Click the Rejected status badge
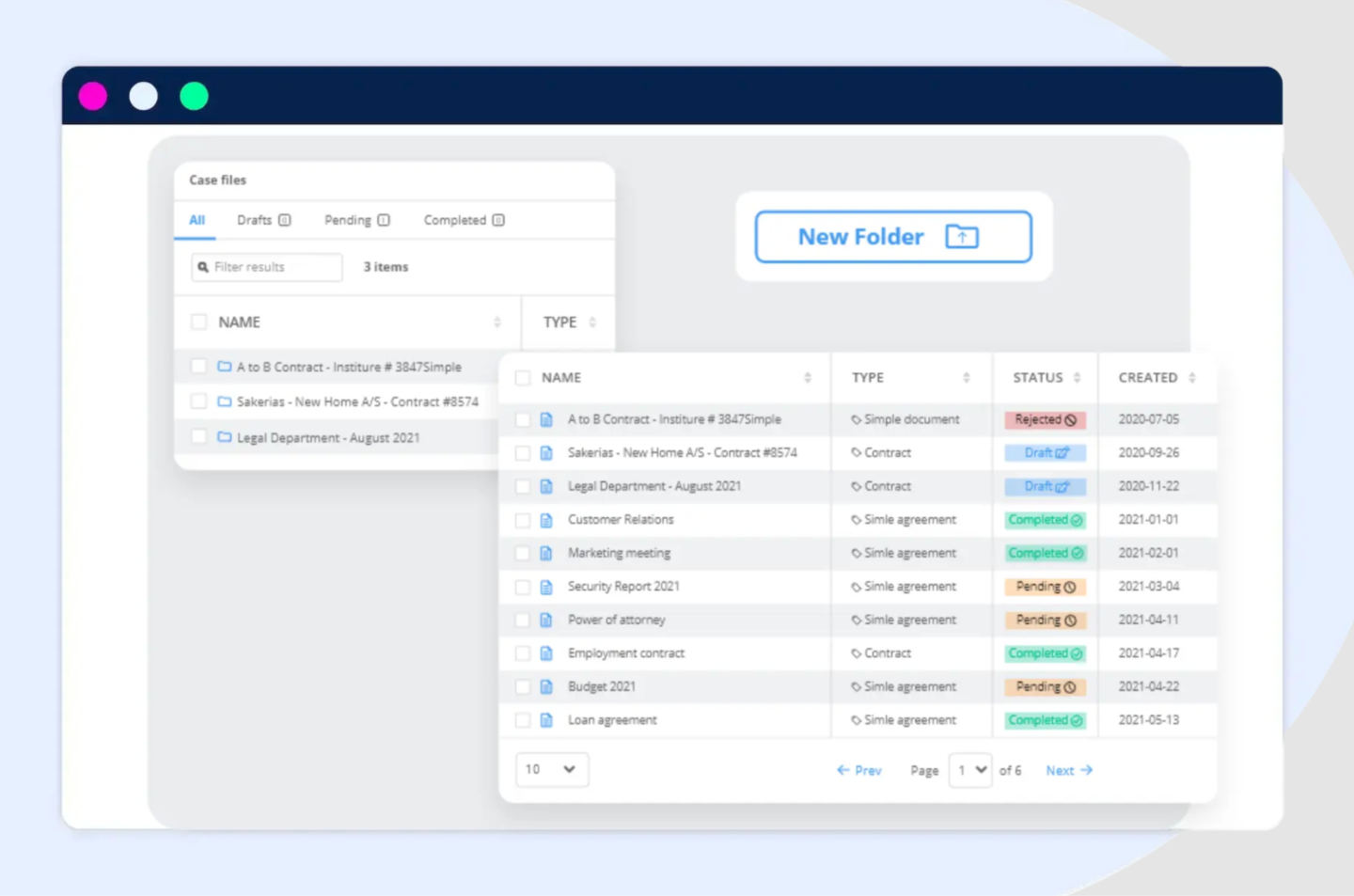The height and width of the screenshot is (896, 1354). coord(1046,419)
